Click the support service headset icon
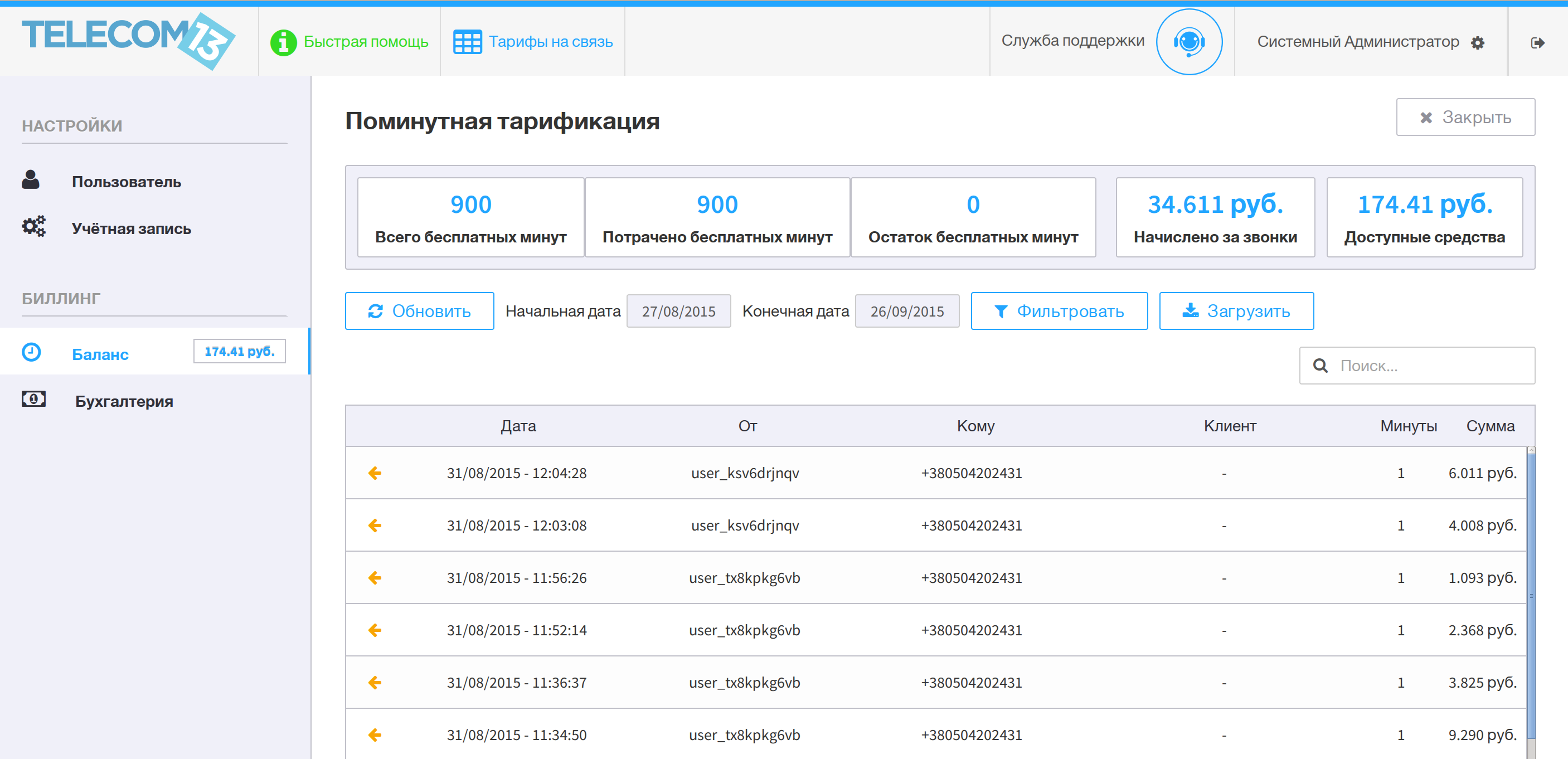The height and width of the screenshot is (759, 1568). tap(1189, 42)
